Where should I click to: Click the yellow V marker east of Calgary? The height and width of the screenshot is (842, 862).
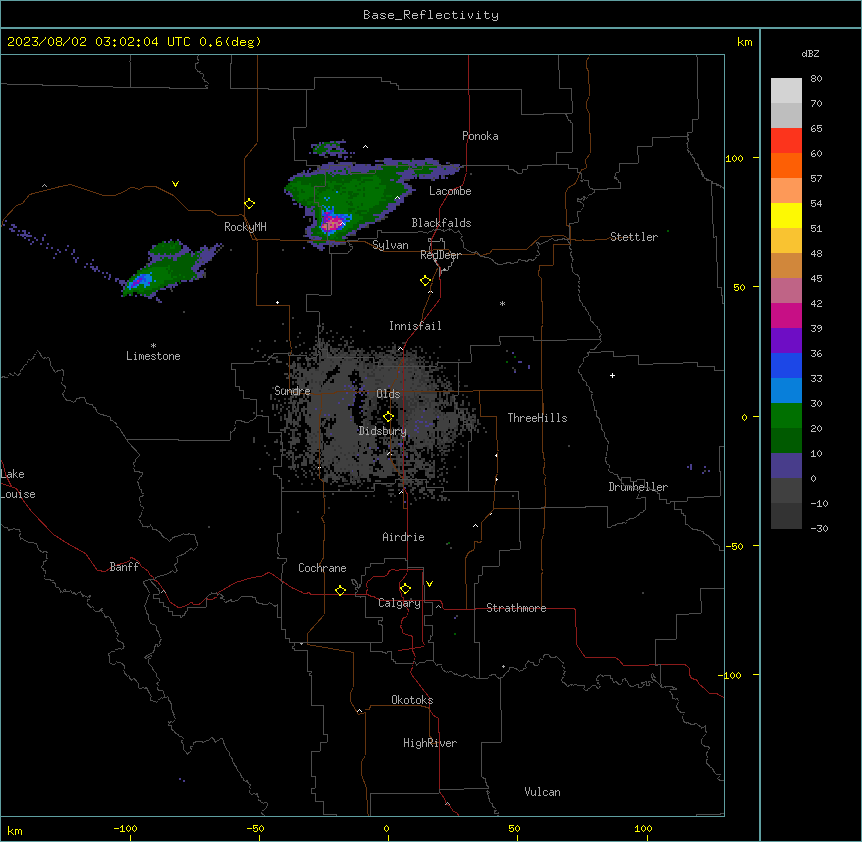(429, 584)
